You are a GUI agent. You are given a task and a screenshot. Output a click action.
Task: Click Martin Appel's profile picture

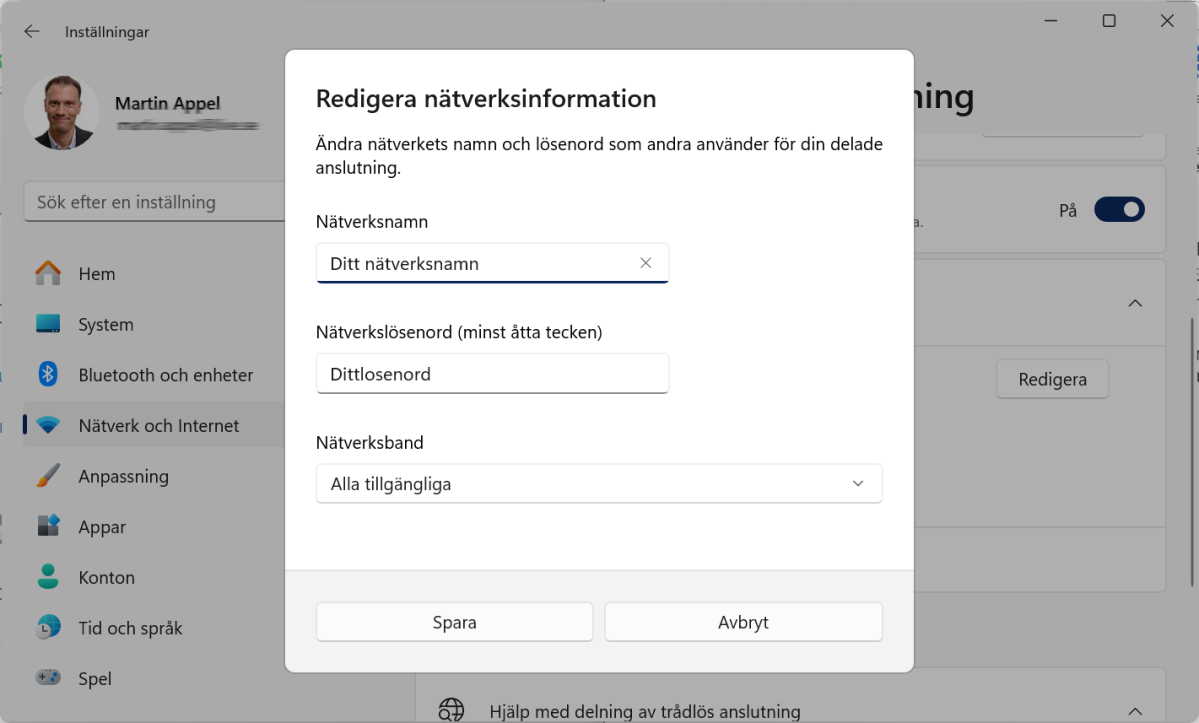[61, 113]
